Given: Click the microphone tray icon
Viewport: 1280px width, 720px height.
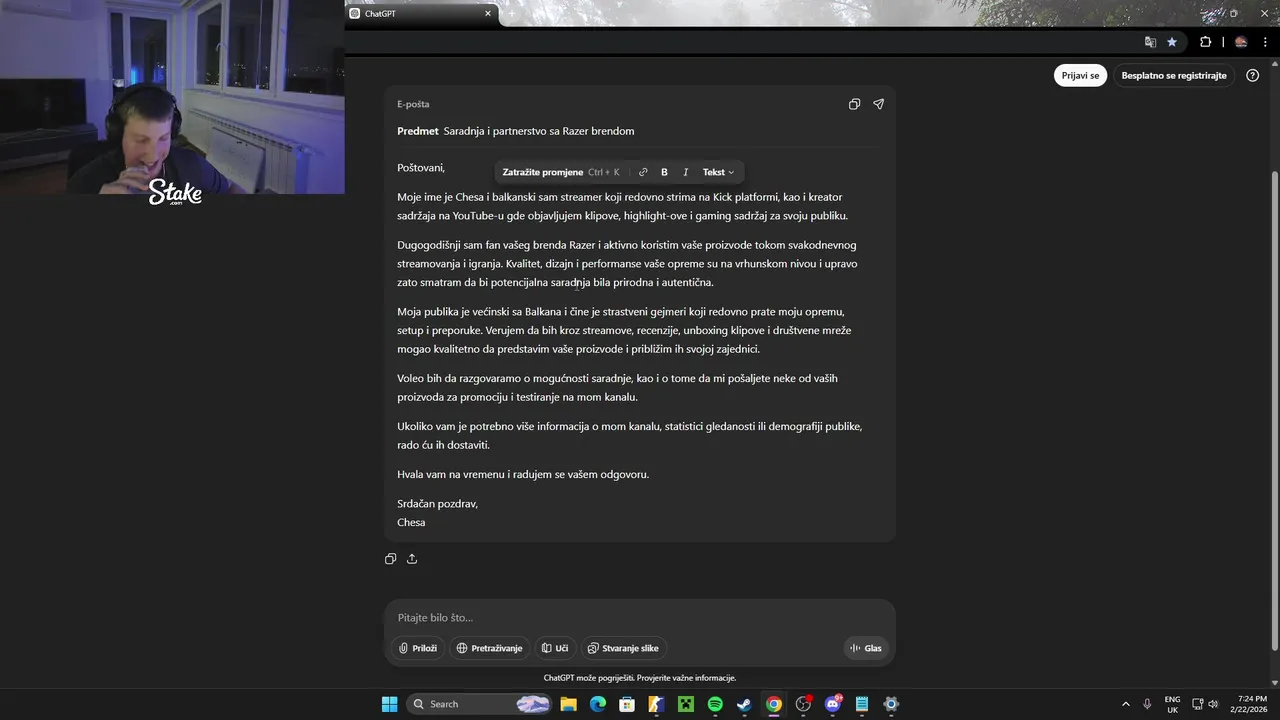Looking at the screenshot, I should click(x=1147, y=704).
